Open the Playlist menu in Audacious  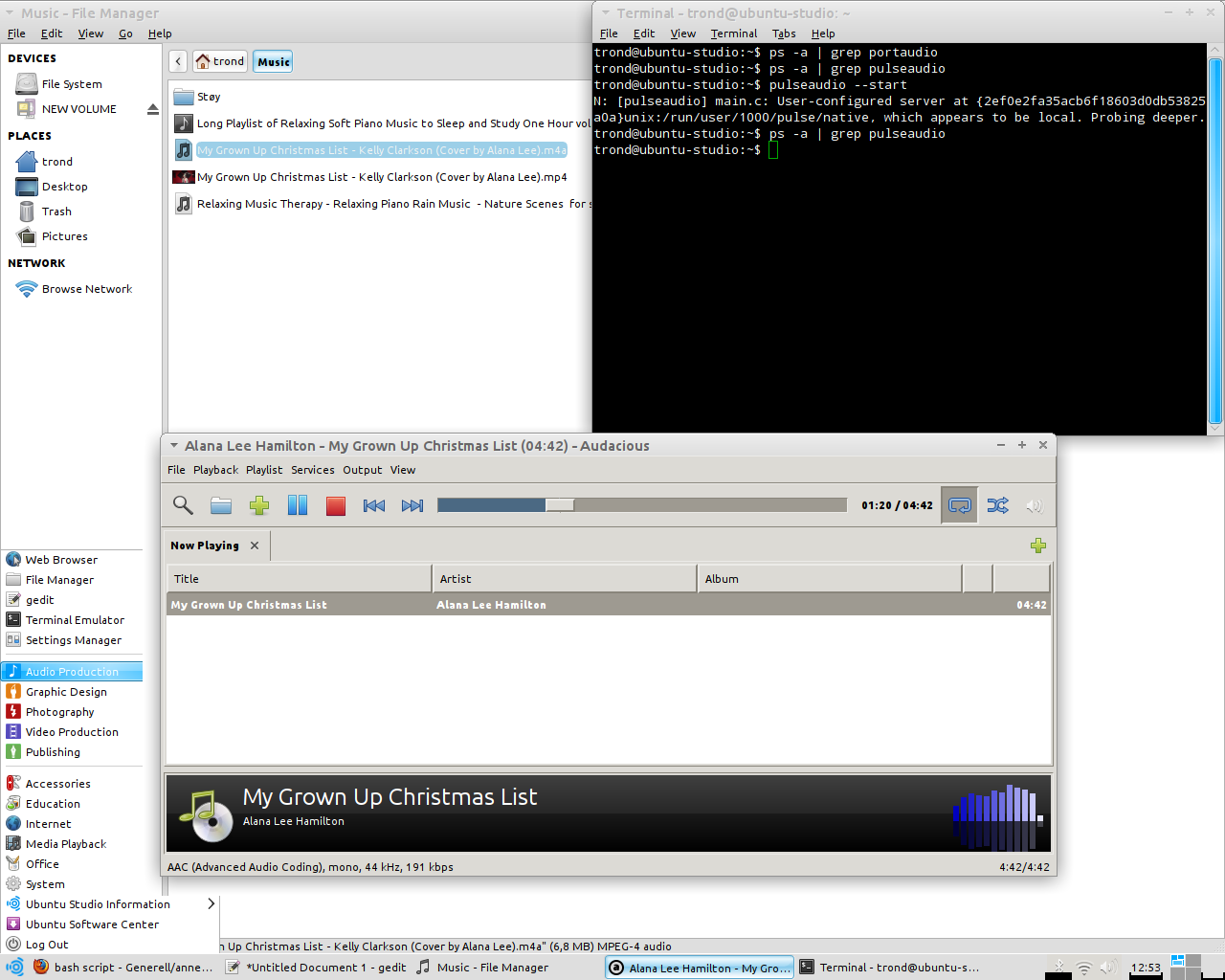coord(264,470)
